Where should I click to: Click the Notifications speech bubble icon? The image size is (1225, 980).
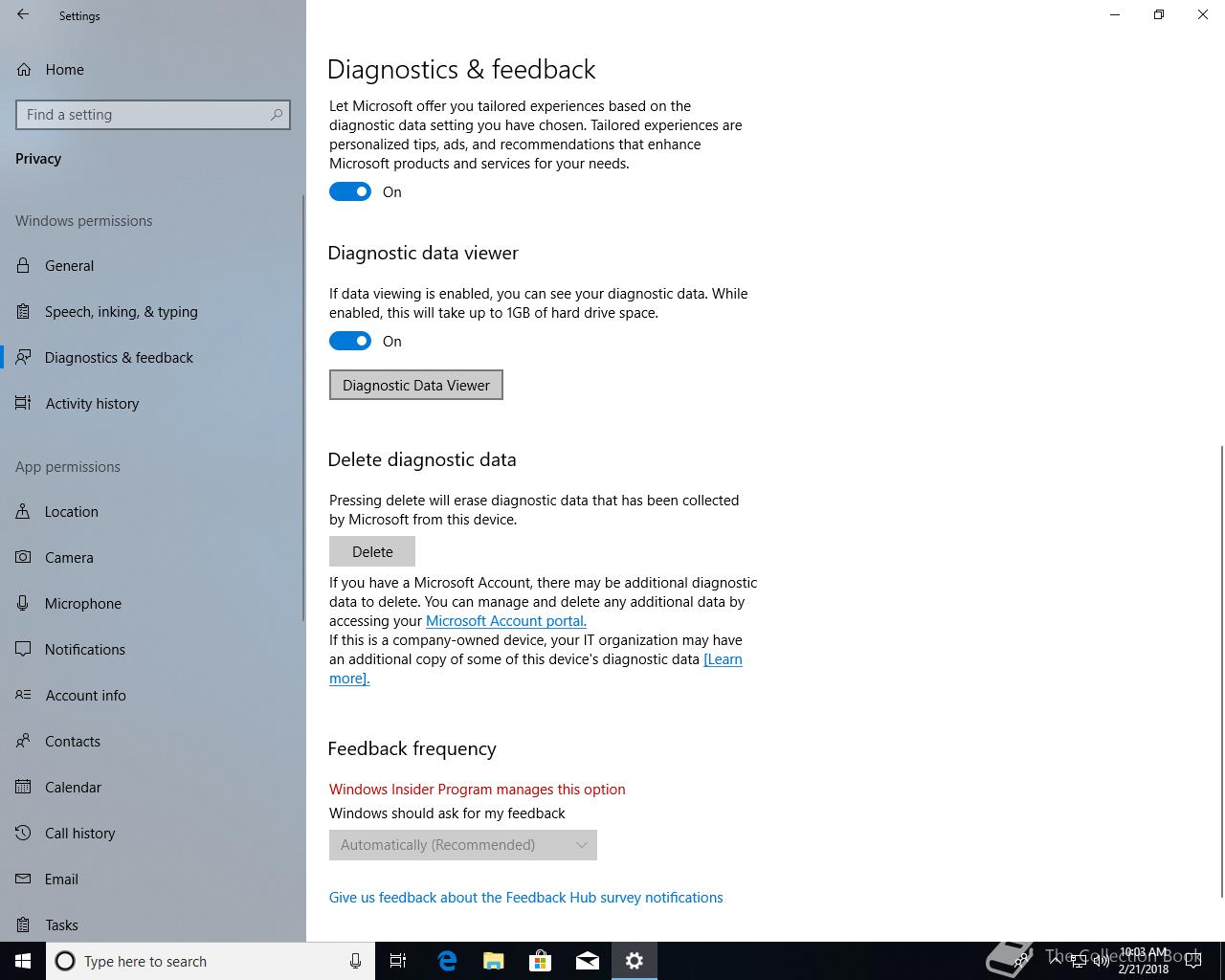pos(23,650)
